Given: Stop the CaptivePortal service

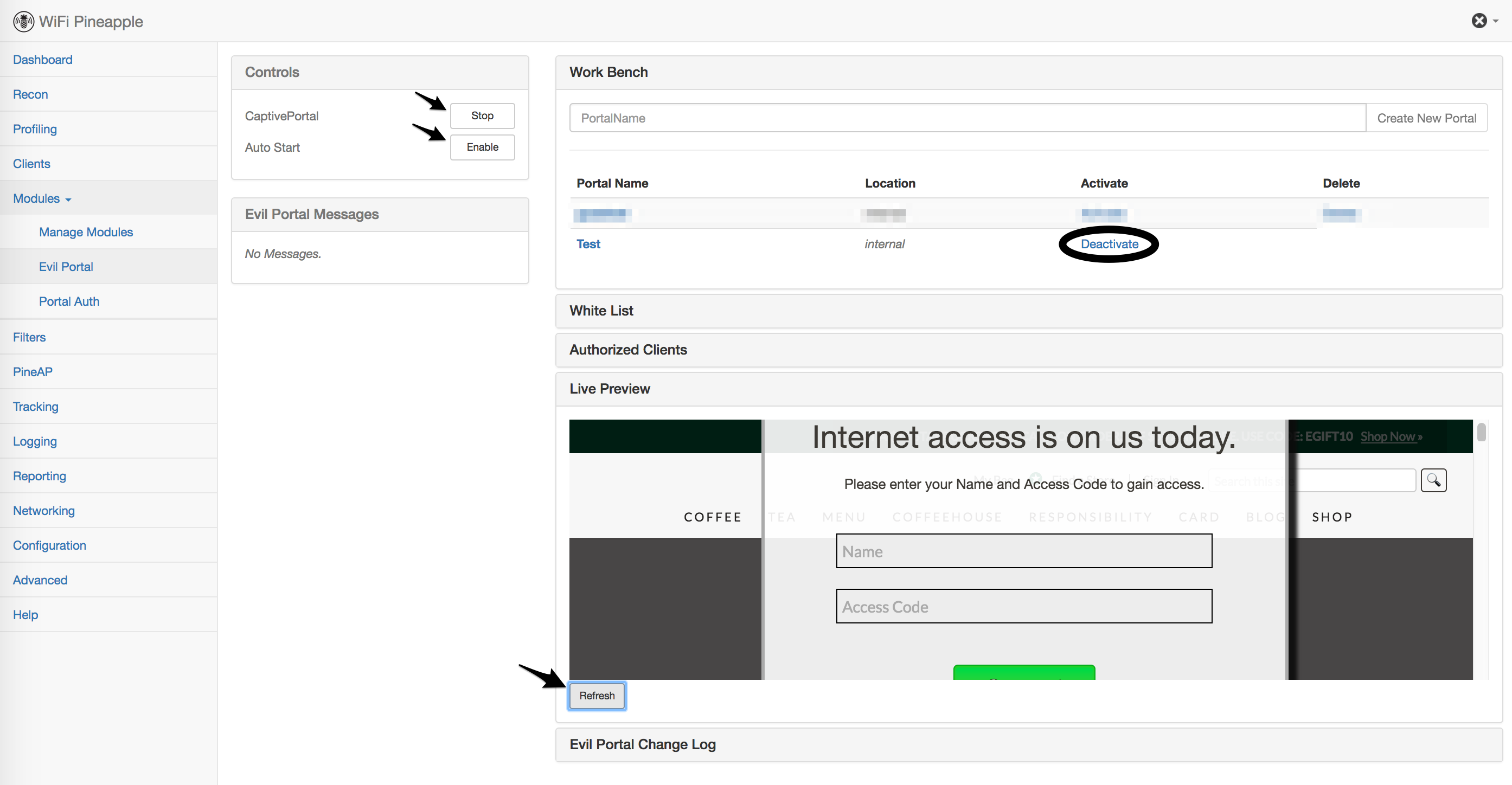Looking at the screenshot, I should 482,115.
